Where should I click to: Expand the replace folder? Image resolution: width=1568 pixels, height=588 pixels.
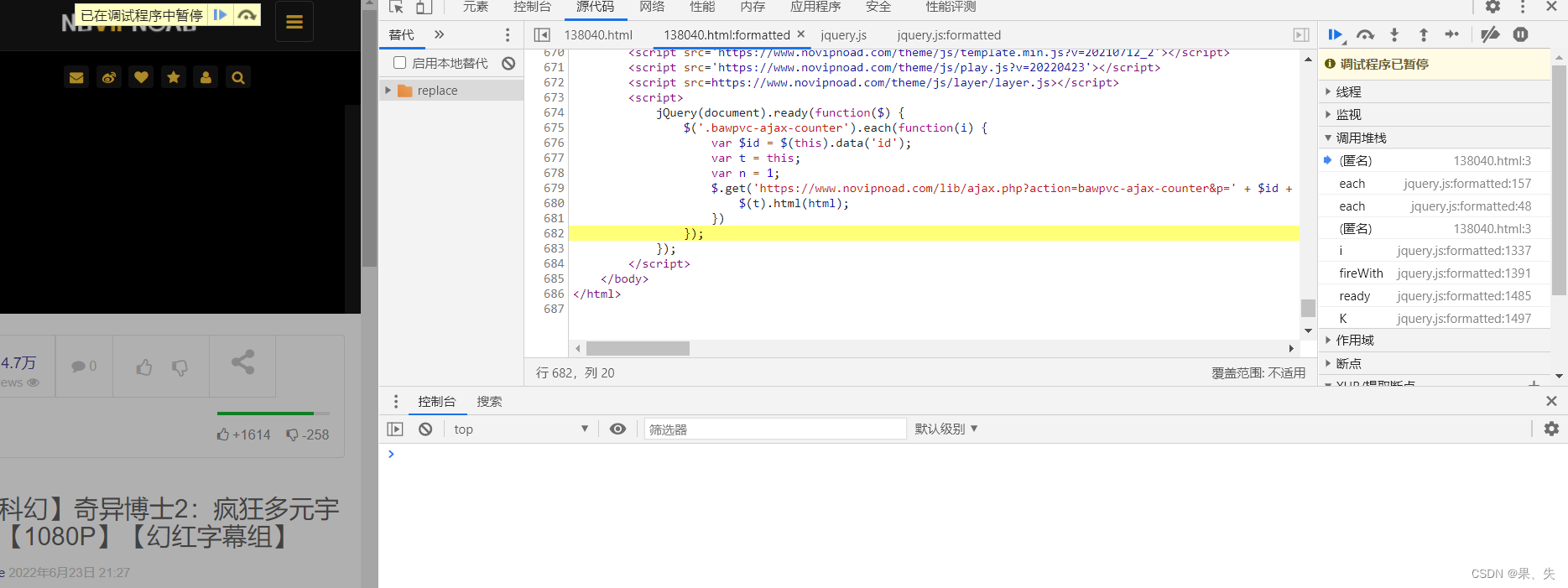point(388,90)
